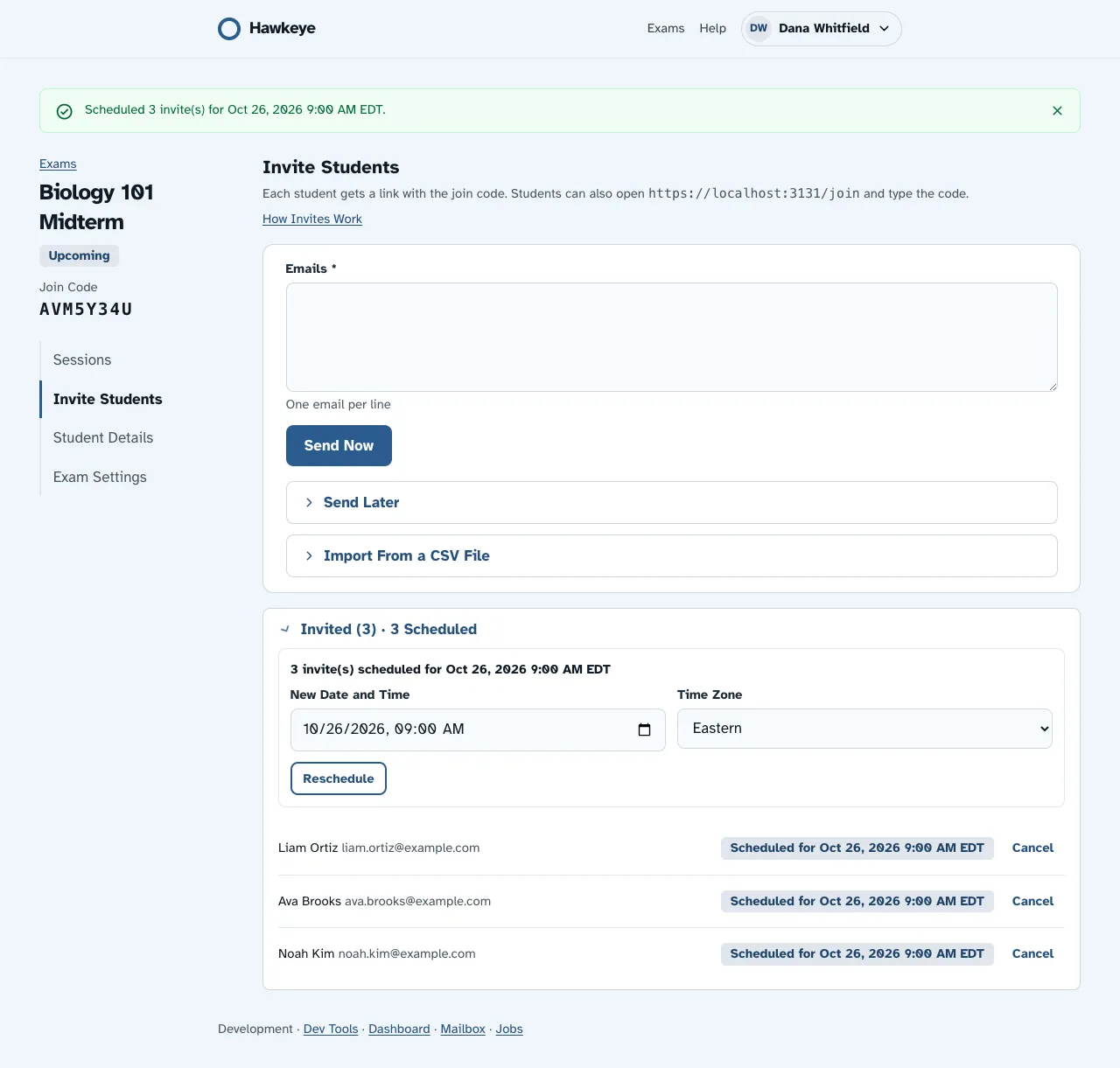
Task: Expand Import From a CSV File
Action: click(672, 555)
